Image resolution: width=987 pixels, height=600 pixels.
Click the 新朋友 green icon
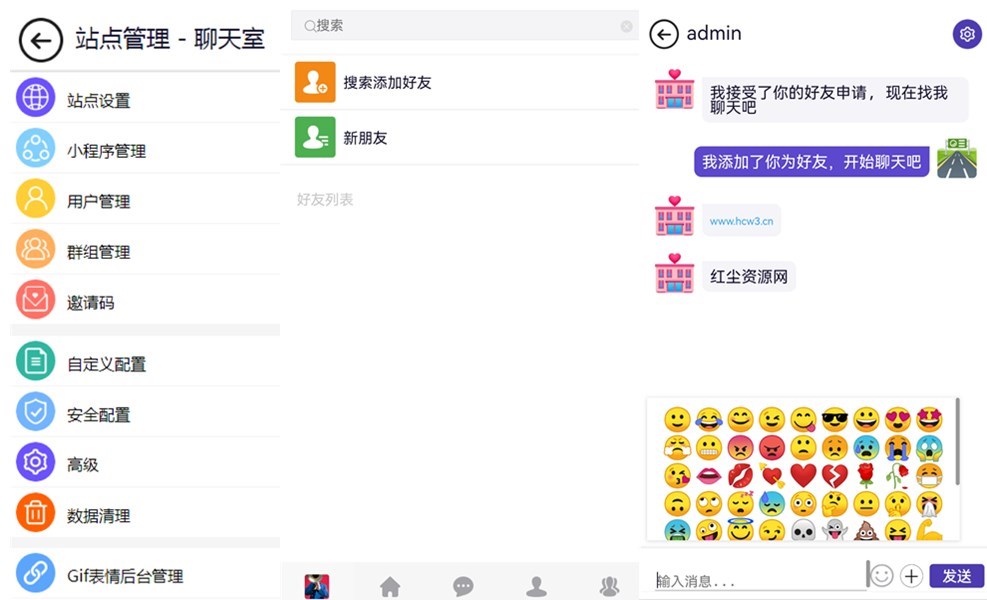[315, 137]
